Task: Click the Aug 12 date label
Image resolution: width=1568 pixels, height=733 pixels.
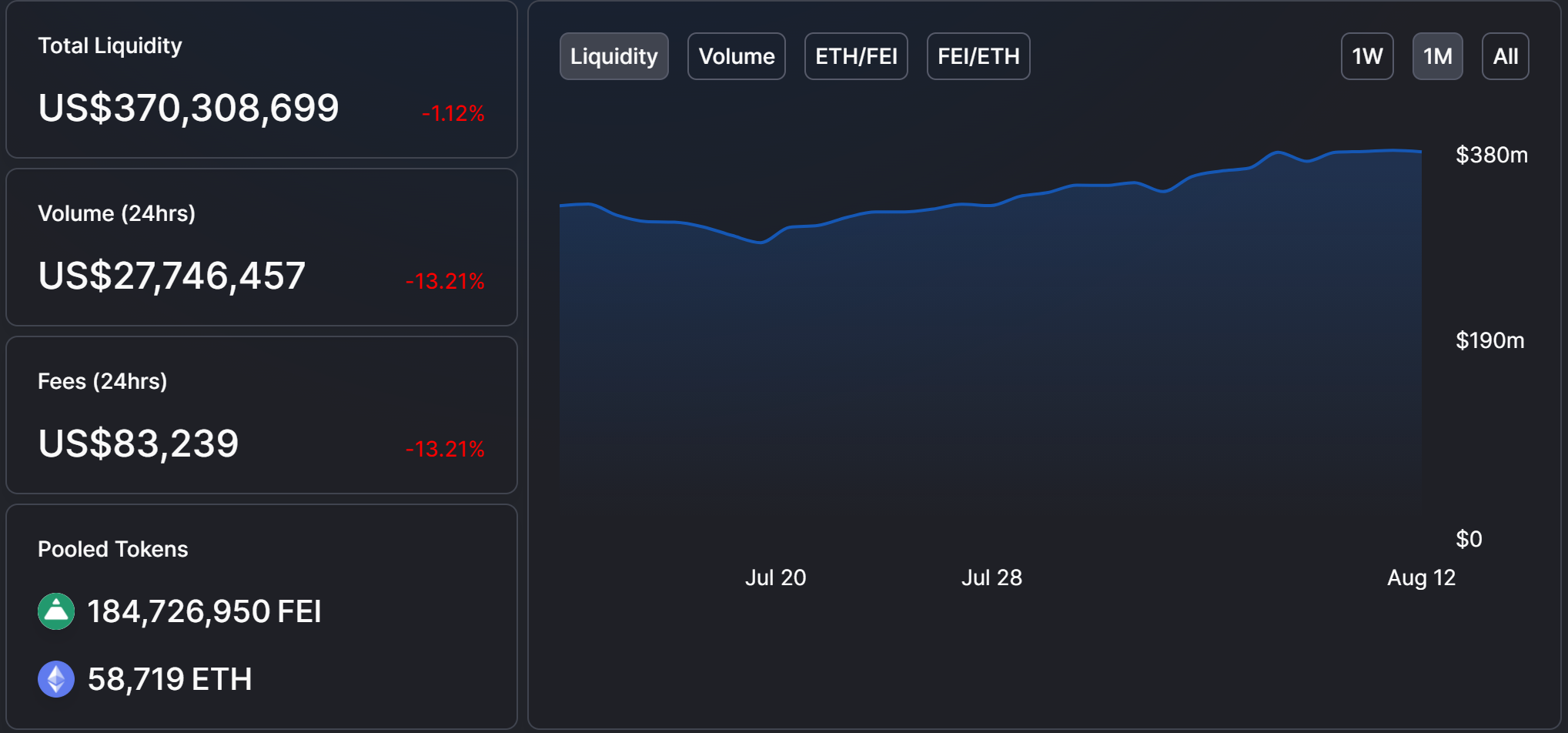Action: pyautogui.click(x=1421, y=577)
